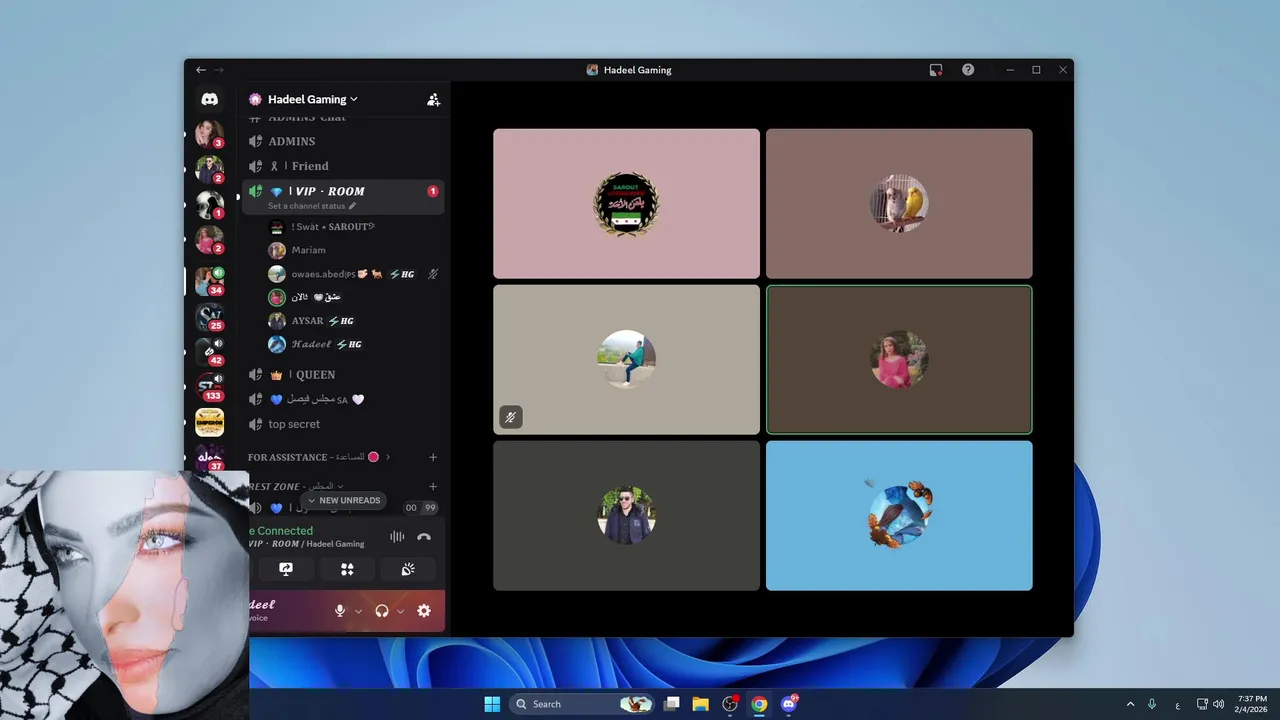Open Hadeel Gaming server dropdown menu
The width and height of the screenshot is (1280, 720).
tap(312, 99)
